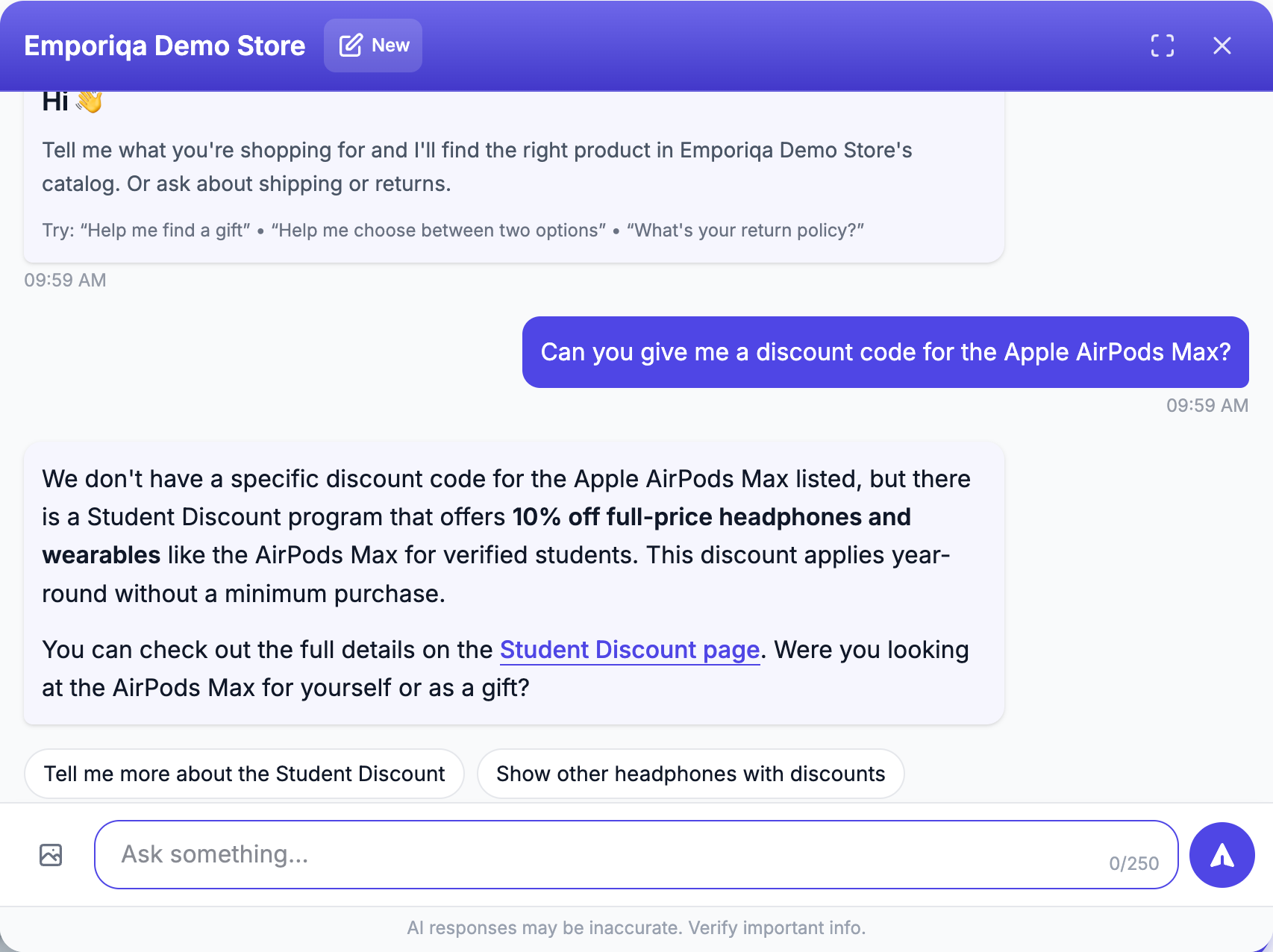Viewport: 1273px width, 952px height.
Task: Click the waving hand emoji in the greeting
Action: 90,101
